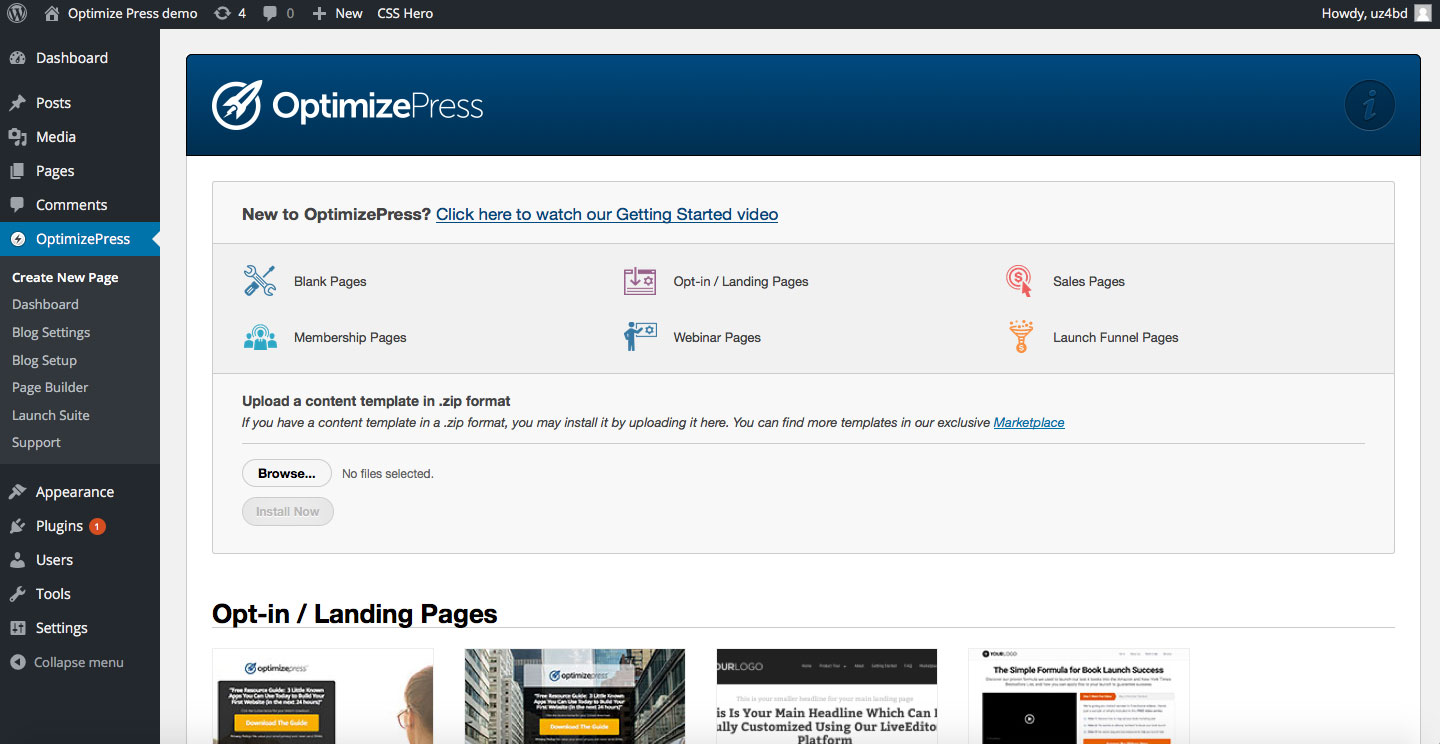The height and width of the screenshot is (744, 1440).
Task: Open the OptimizePress Dashboard submenu item
Action: pyautogui.click(x=45, y=304)
